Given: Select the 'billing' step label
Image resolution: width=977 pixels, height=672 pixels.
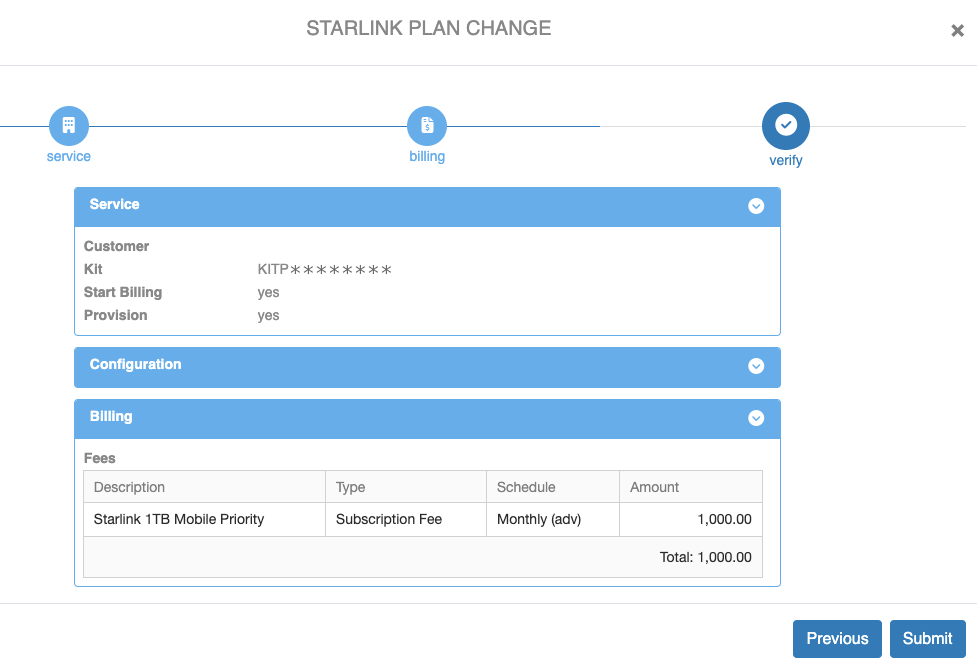Looking at the screenshot, I should coord(427,157).
